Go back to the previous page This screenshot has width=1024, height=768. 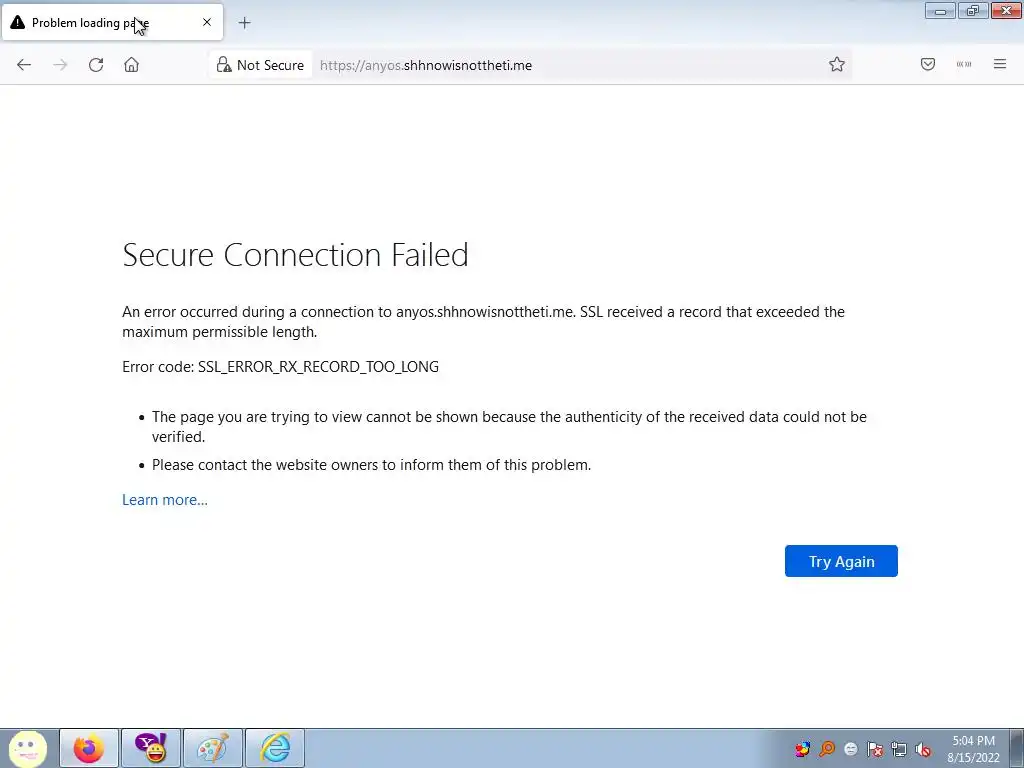24,65
